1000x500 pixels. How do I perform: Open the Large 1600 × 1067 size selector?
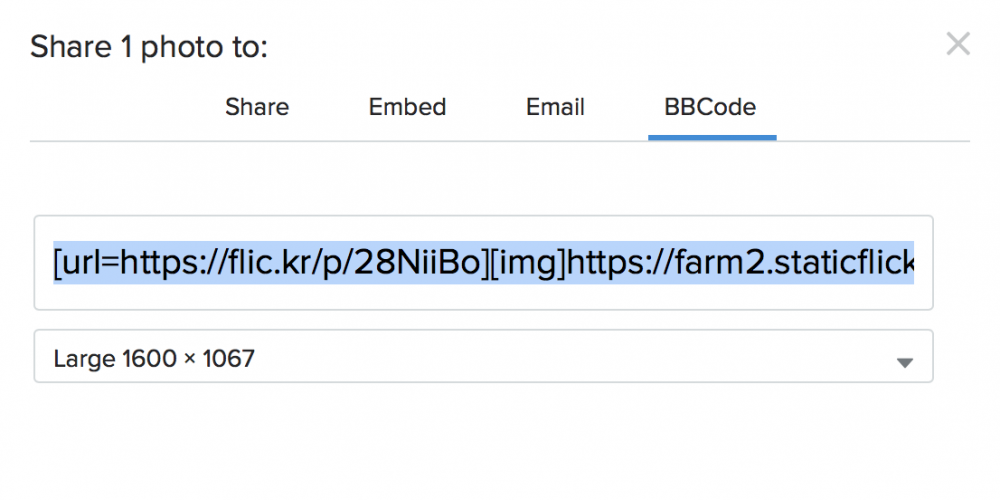coord(483,357)
